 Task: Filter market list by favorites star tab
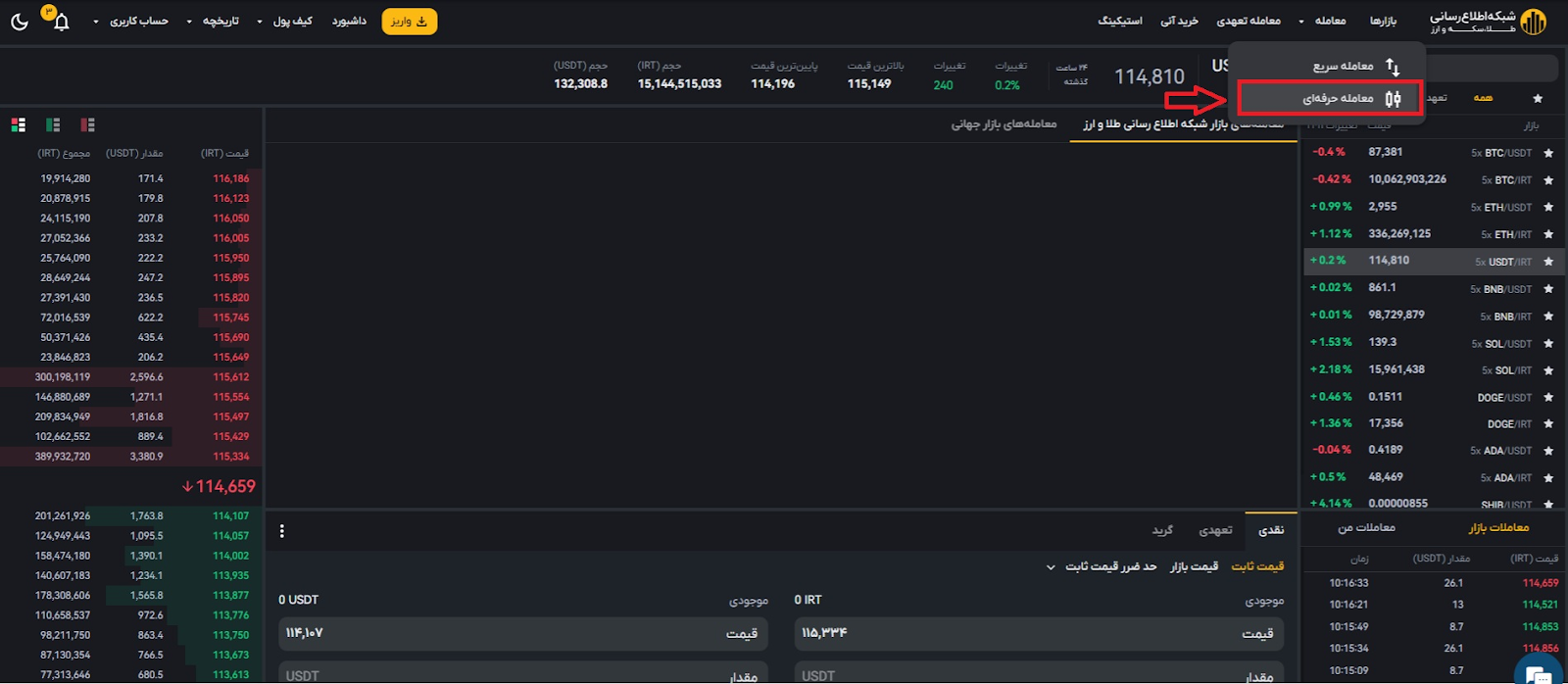click(1538, 98)
